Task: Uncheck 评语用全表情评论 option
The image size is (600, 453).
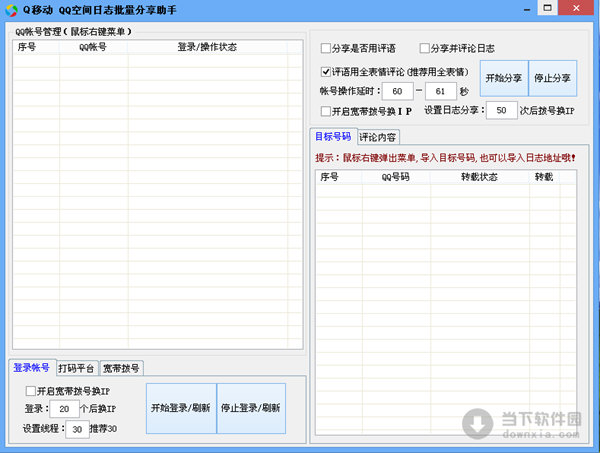Action: click(326, 72)
